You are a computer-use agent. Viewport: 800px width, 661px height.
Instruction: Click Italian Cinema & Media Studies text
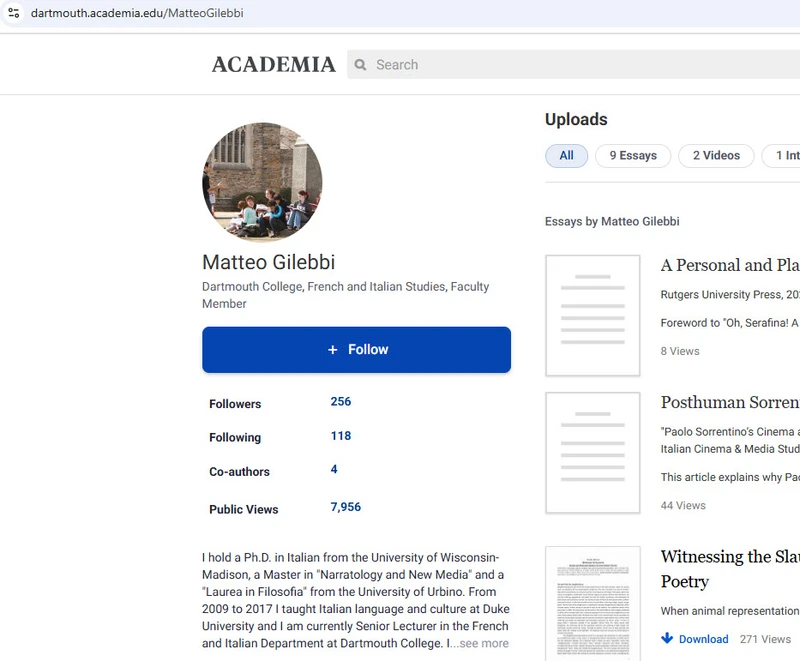(730, 449)
